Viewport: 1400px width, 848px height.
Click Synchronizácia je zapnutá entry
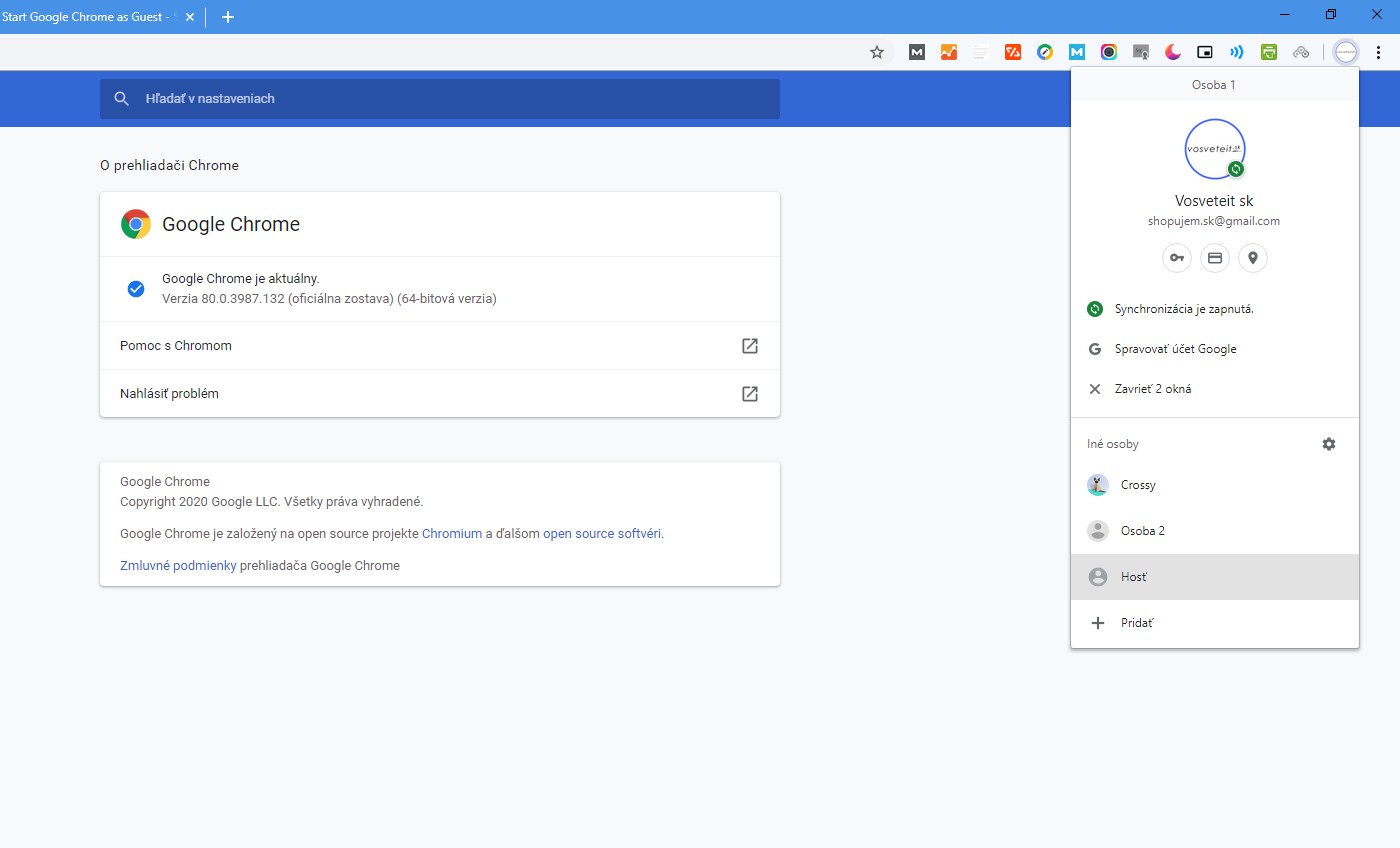point(1215,309)
